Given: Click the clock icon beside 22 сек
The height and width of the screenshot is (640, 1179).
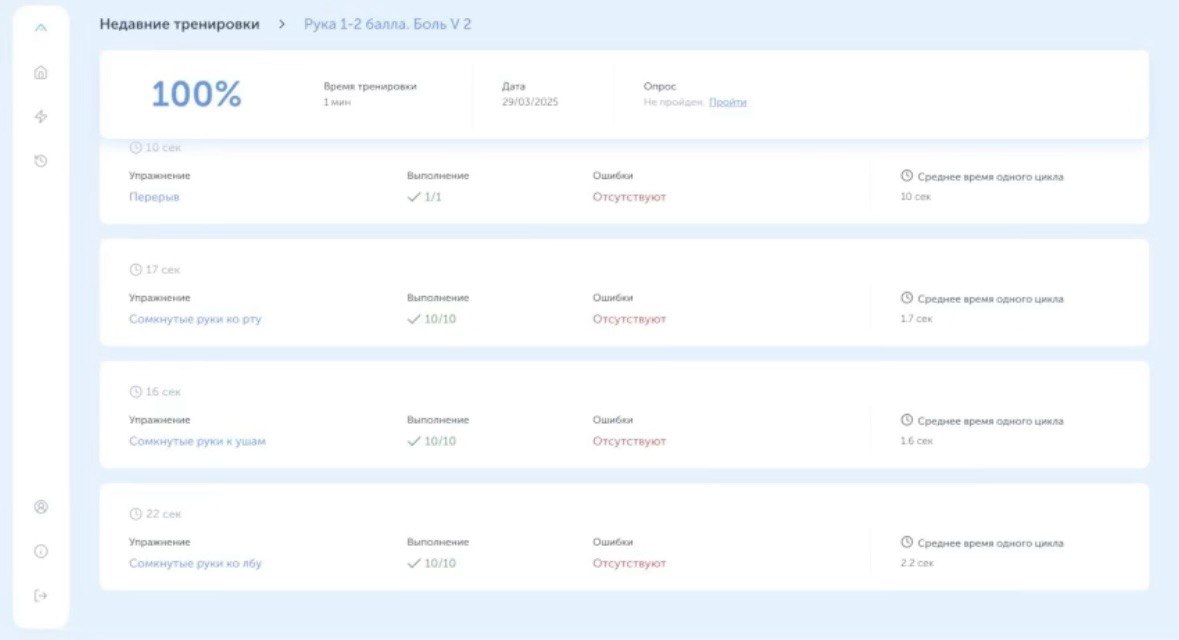Looking at the screenshot, I should click(136, 514).
